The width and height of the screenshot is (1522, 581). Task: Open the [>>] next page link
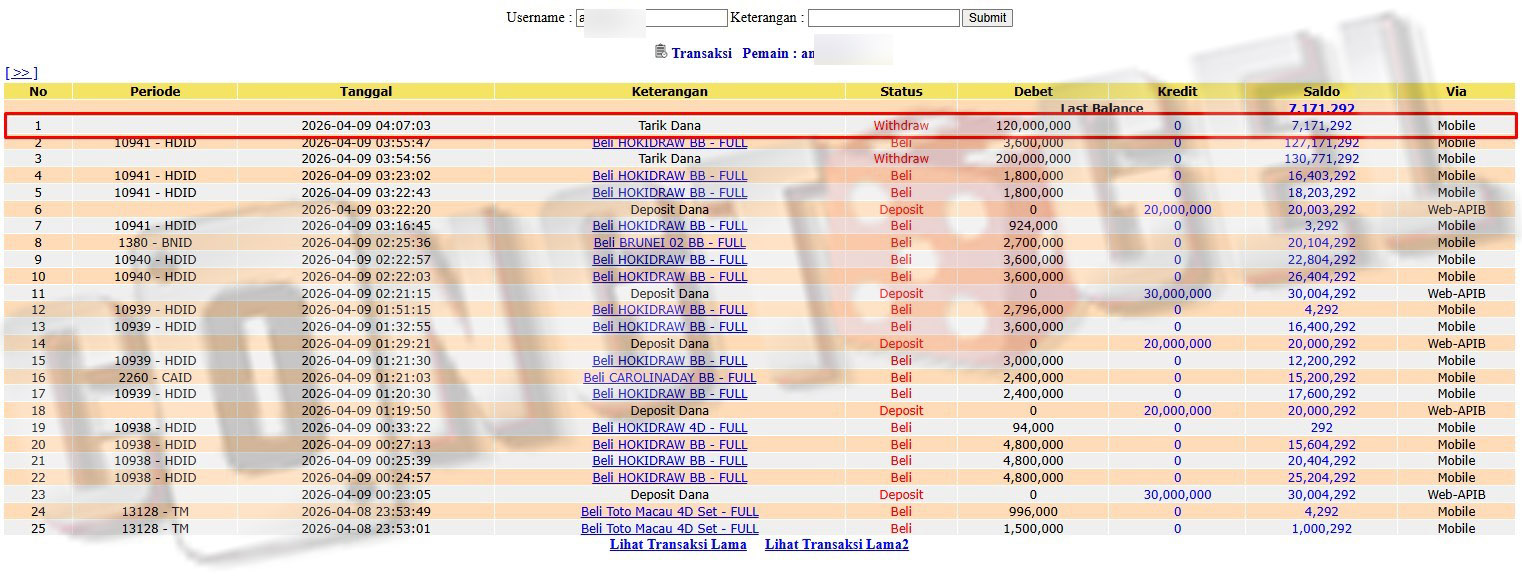pyautogui.click(x=21, y=73)
